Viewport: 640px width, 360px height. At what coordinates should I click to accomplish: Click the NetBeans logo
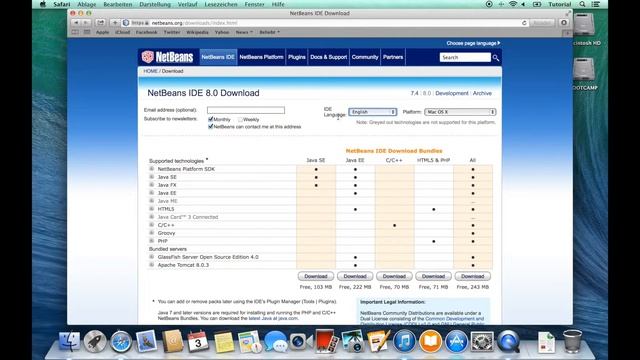pos(167,57)
